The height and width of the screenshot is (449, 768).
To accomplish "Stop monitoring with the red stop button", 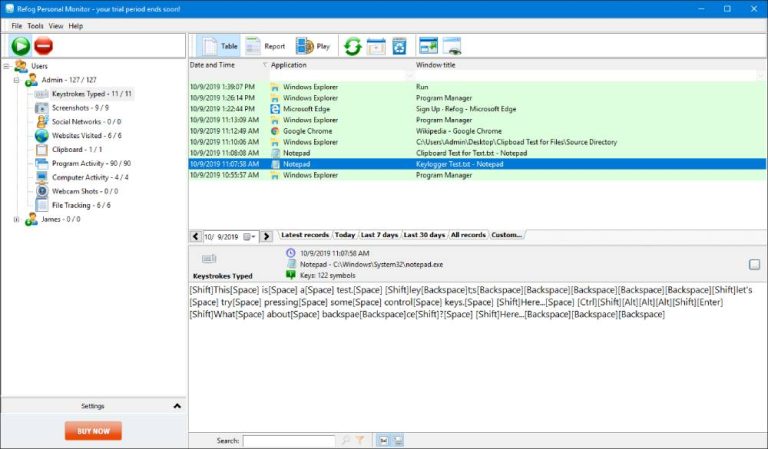I will (x=44, y=46).
